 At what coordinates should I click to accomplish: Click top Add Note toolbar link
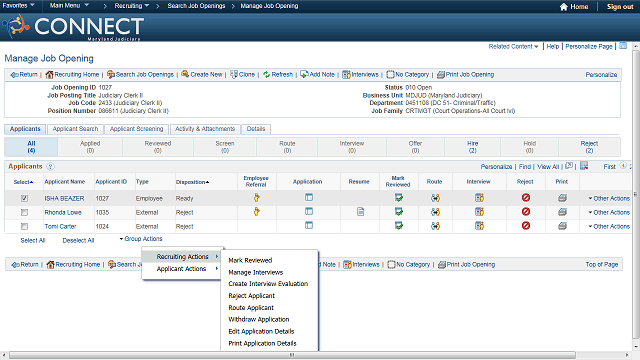(x=318, y=75)
